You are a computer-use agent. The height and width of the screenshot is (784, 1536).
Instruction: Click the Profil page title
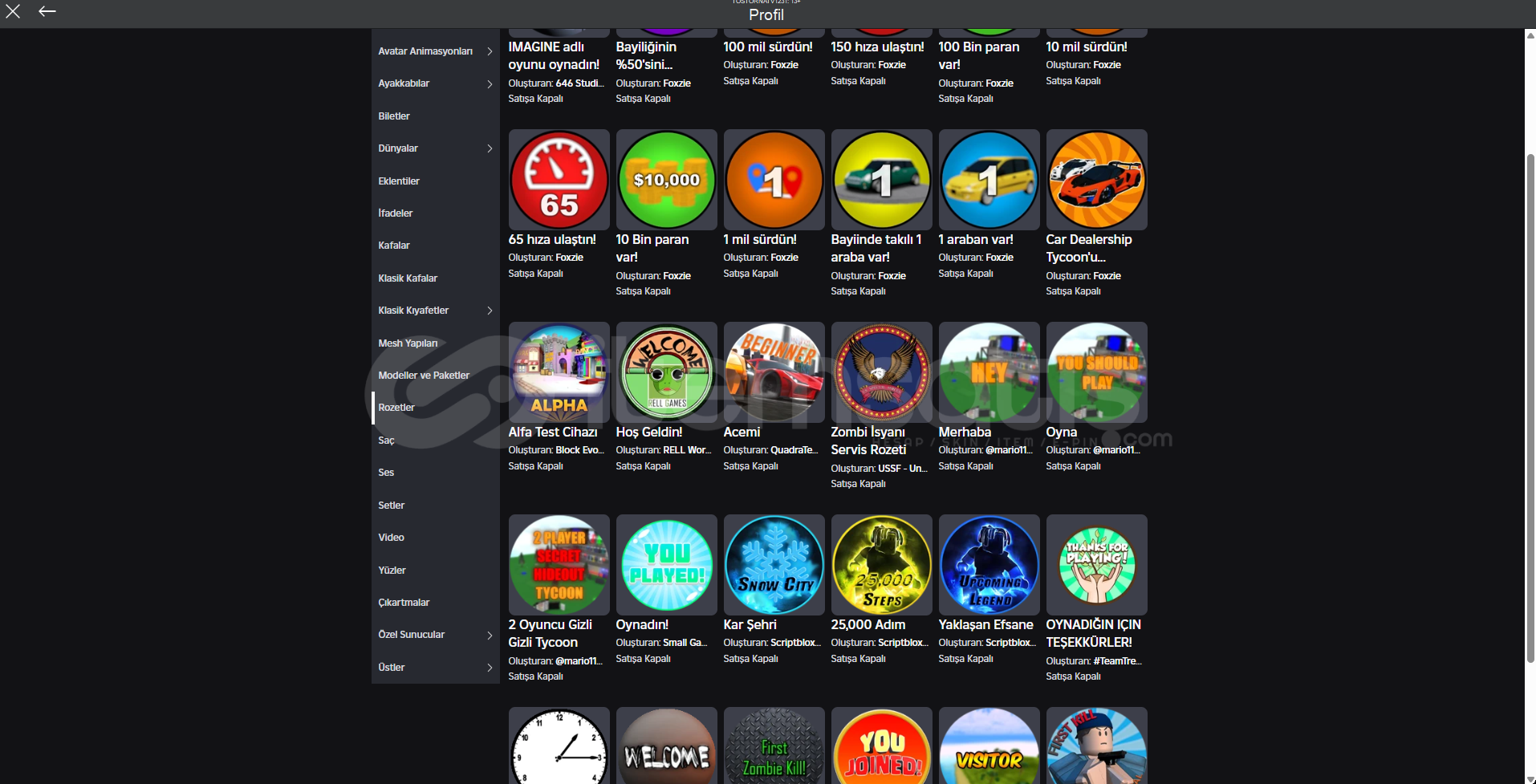click(x=766, y=15)
